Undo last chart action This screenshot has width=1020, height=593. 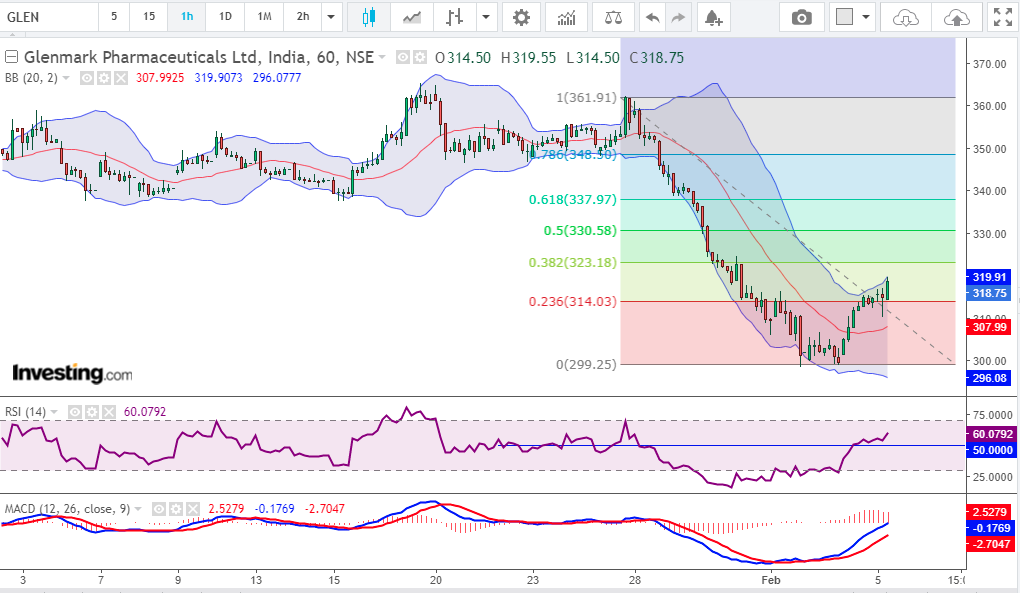coord(652,17)
